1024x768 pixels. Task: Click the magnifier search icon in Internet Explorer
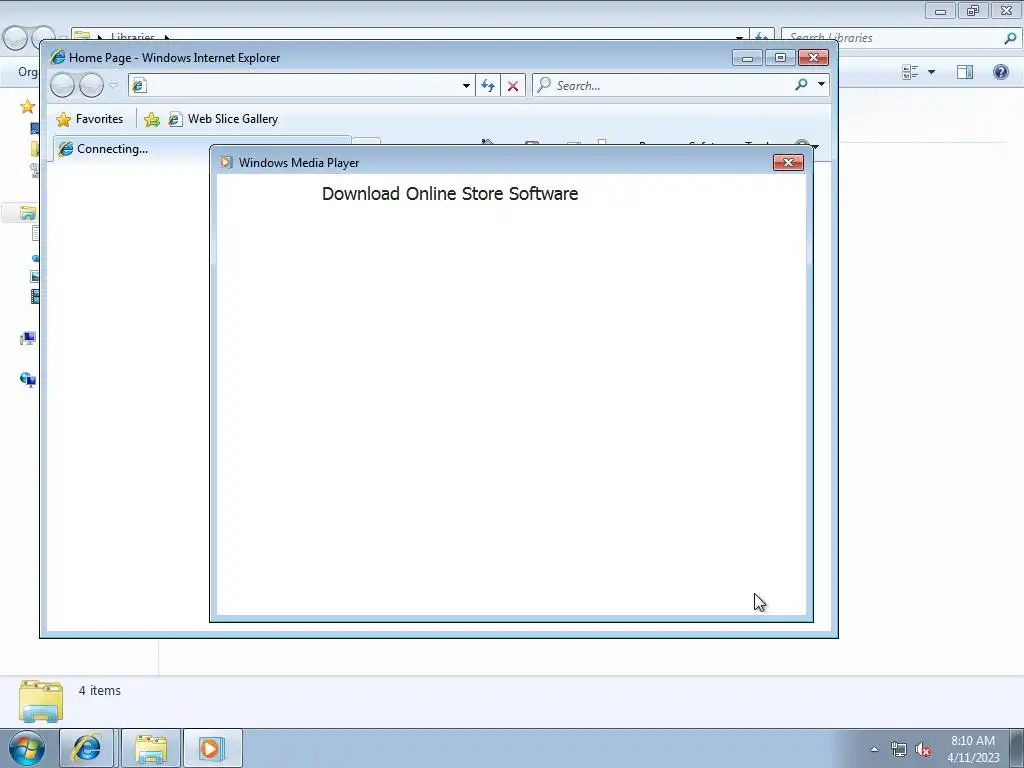tap(801, 84)
